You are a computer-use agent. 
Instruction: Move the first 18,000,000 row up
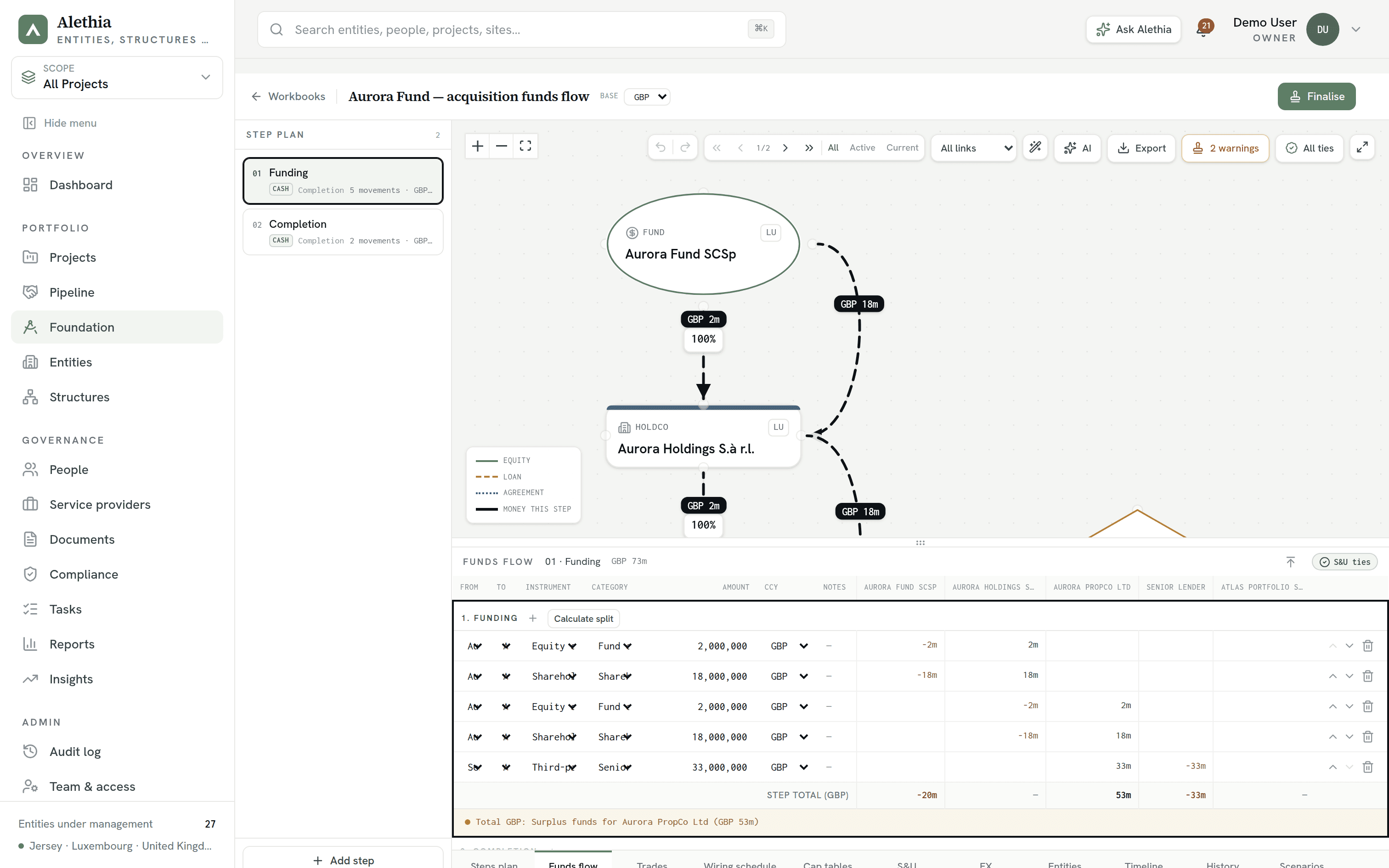(1333, 676)
